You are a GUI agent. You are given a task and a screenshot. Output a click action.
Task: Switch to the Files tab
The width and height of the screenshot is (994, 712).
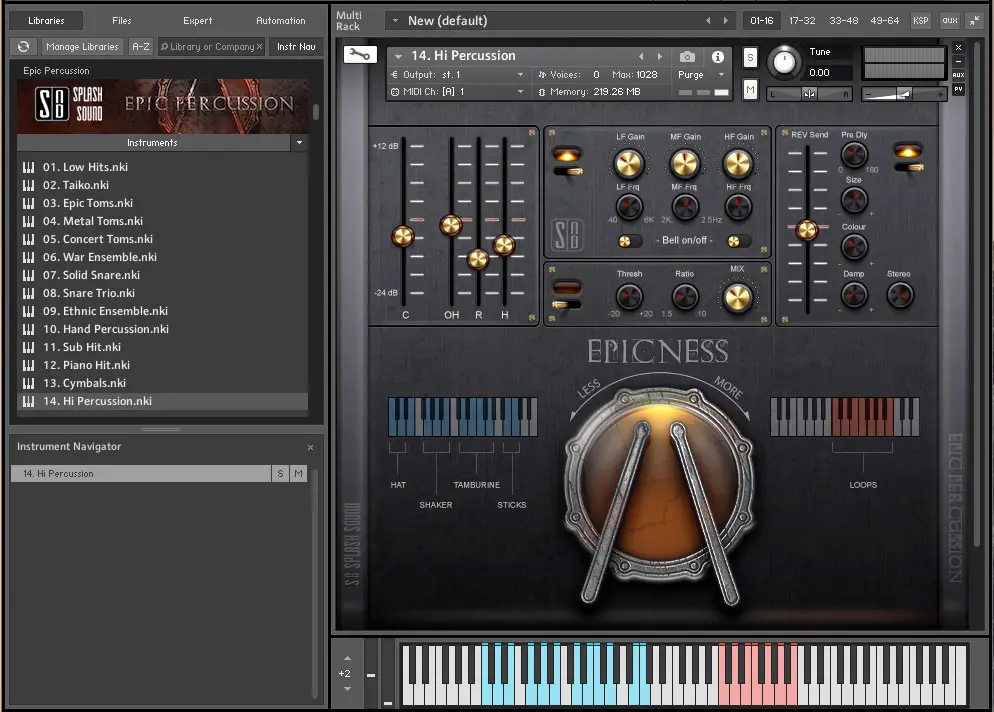[x=121, y=20]
